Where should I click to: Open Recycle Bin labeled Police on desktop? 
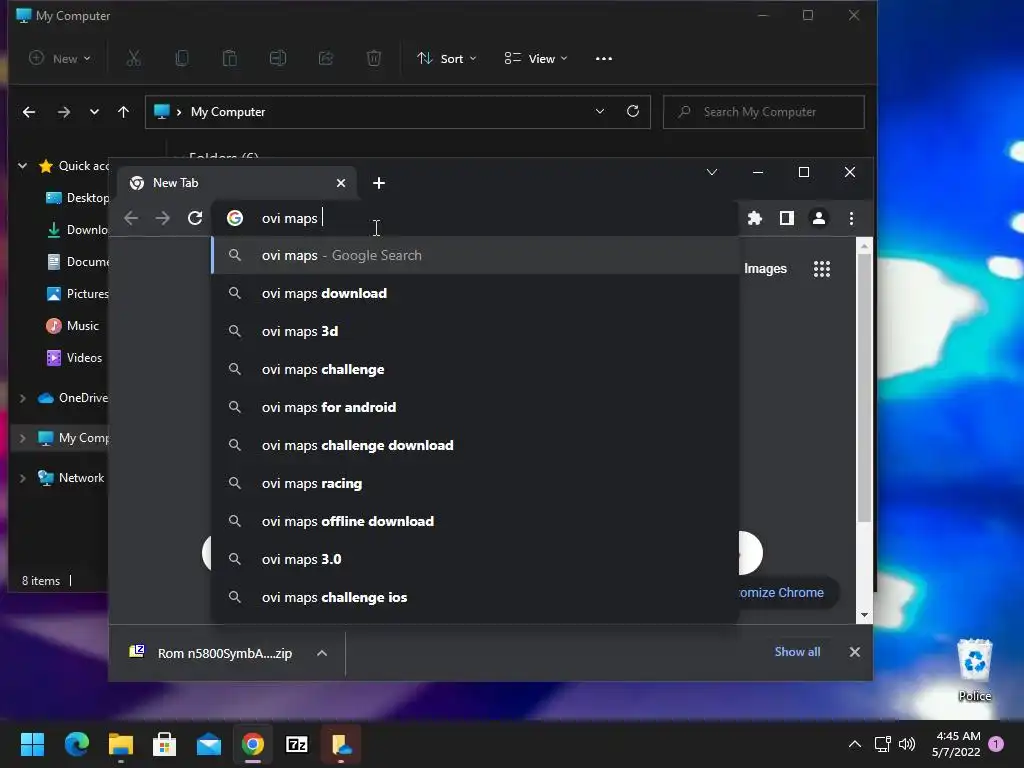pos(974,669)
